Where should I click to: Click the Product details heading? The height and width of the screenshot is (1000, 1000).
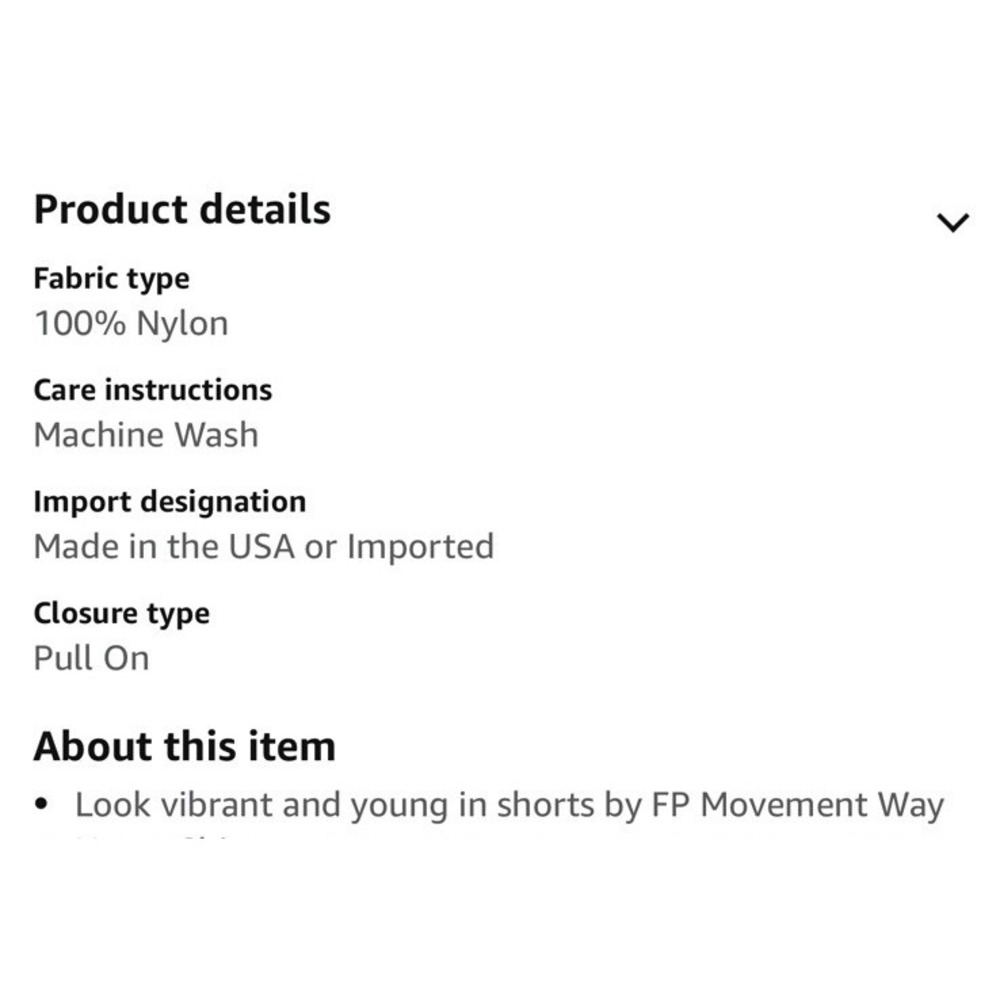182,209
